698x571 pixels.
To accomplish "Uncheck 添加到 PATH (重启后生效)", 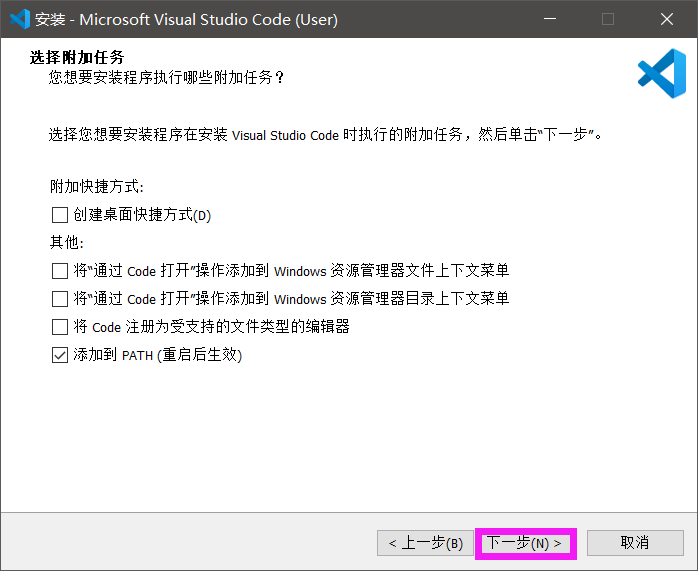I will pos(60,355).
